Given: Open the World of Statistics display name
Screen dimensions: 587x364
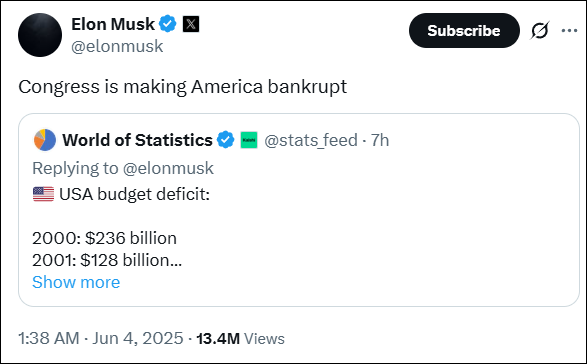Looking at the screenshot, I should pyautogui.click(x=137, y=140).
